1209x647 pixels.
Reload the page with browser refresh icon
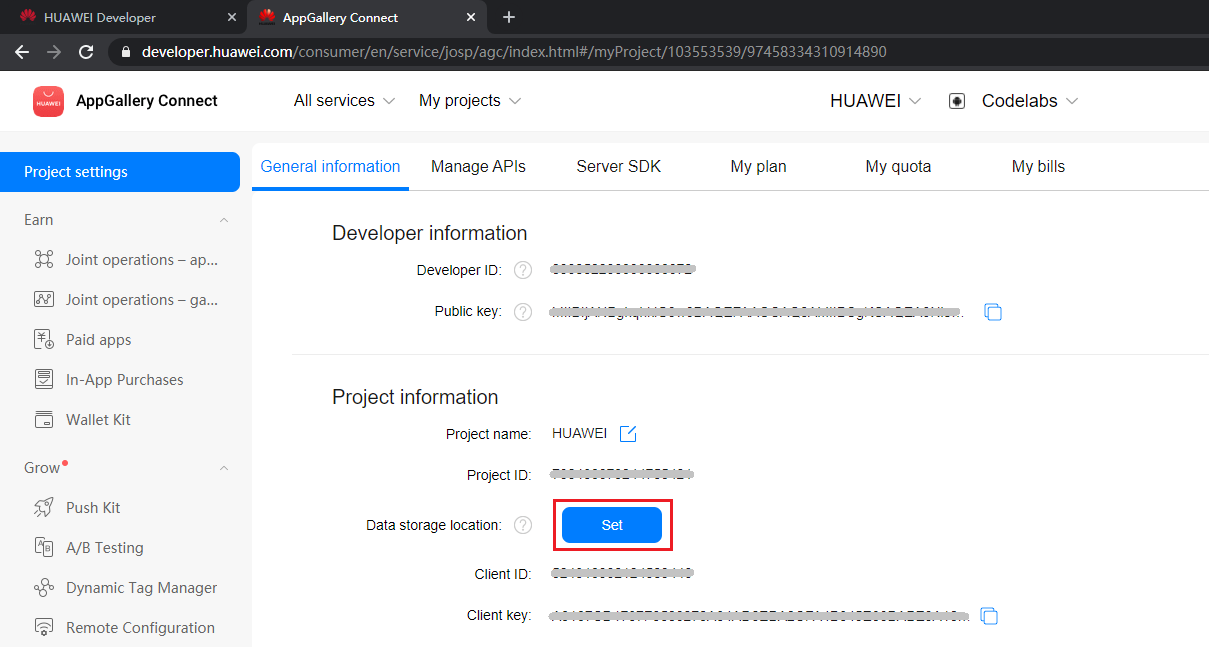(86, 52)
